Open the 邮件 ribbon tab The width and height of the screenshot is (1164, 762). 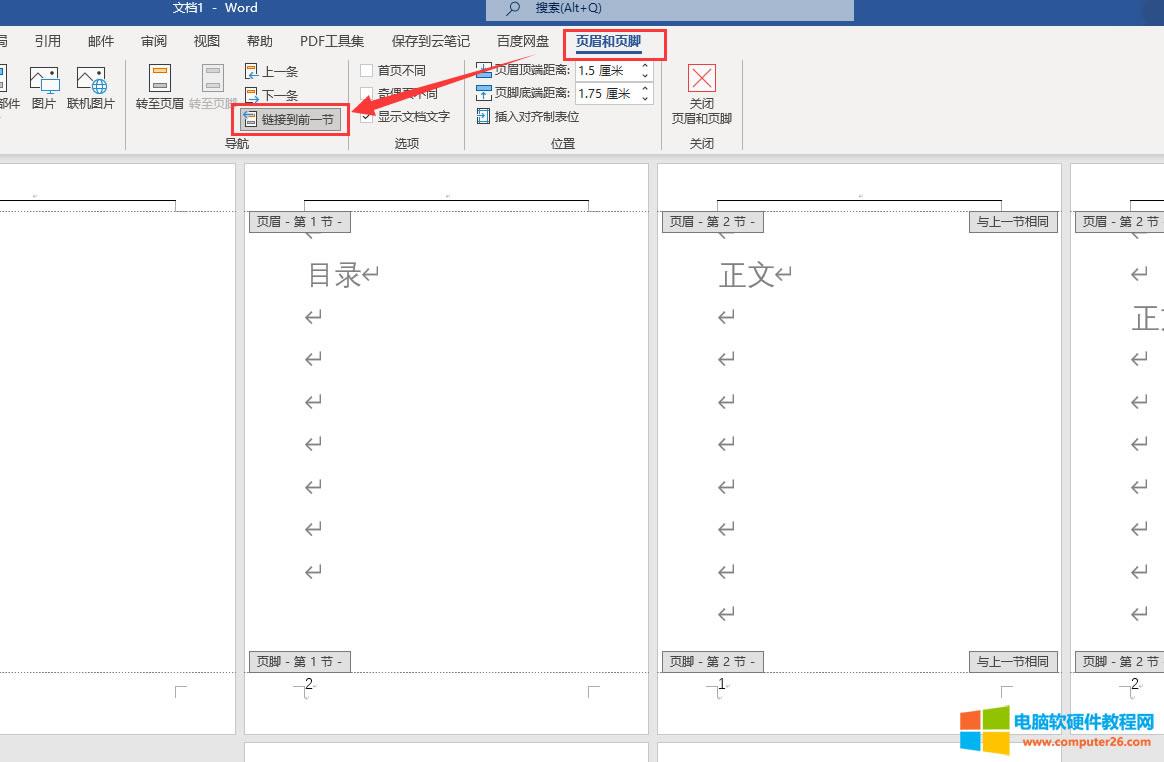101,42
